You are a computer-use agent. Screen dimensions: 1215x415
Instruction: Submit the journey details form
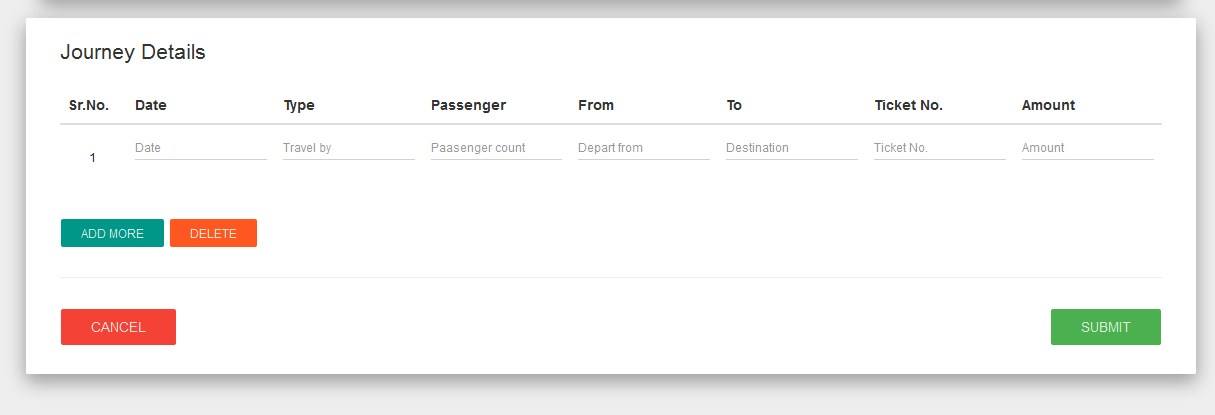coord(1105,327)
